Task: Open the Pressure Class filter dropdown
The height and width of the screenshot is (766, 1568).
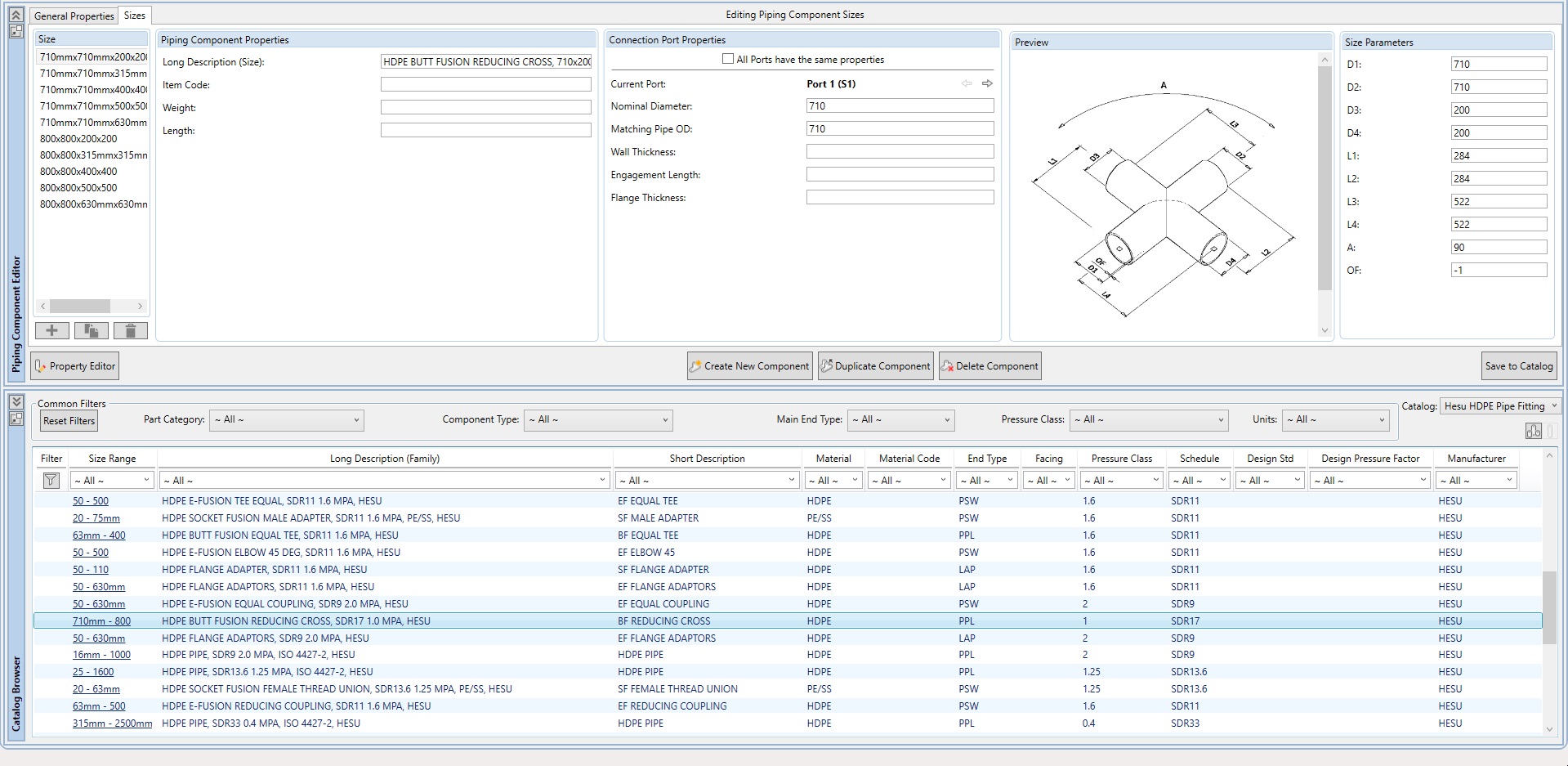Action: tap(1150, 420)
